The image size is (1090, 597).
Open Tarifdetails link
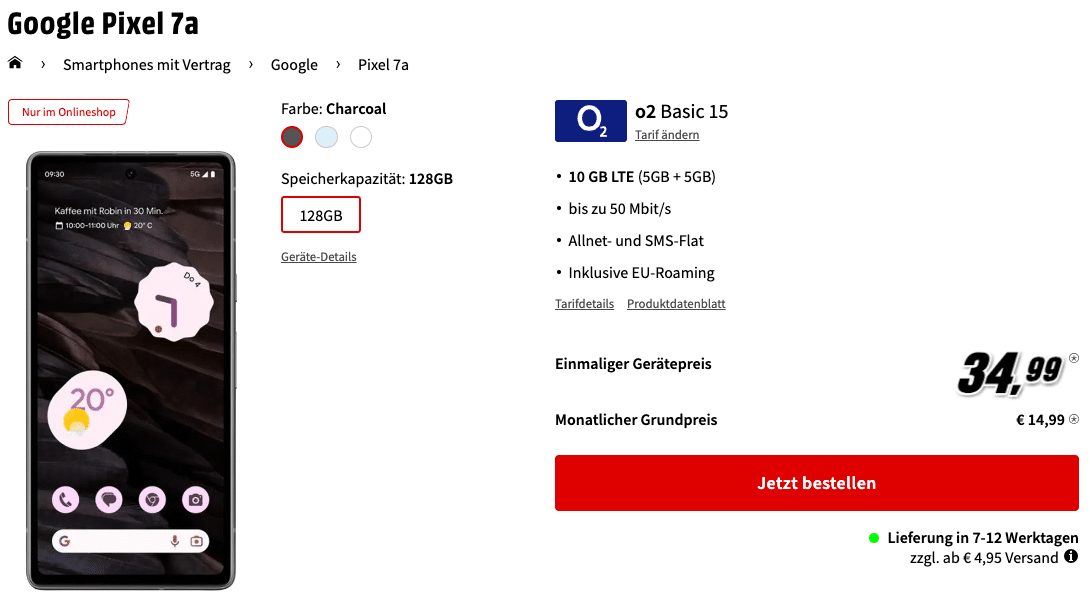(584, 304)
